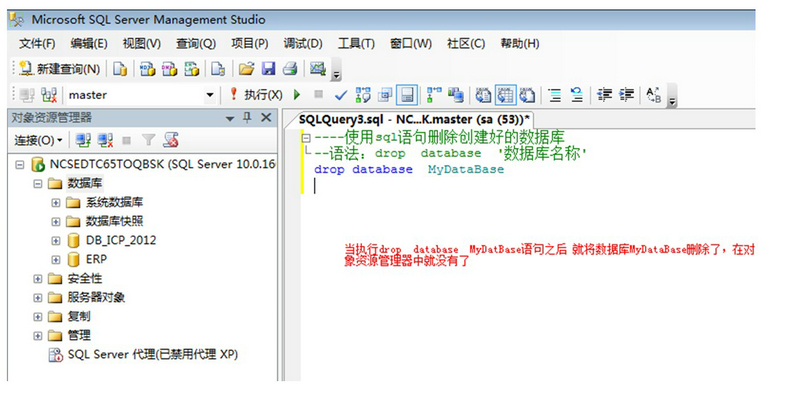Image resolution: width=800 pixels, height=393 pixels.
Task: Open the 视图(V) menu
Action: (142, 44)
